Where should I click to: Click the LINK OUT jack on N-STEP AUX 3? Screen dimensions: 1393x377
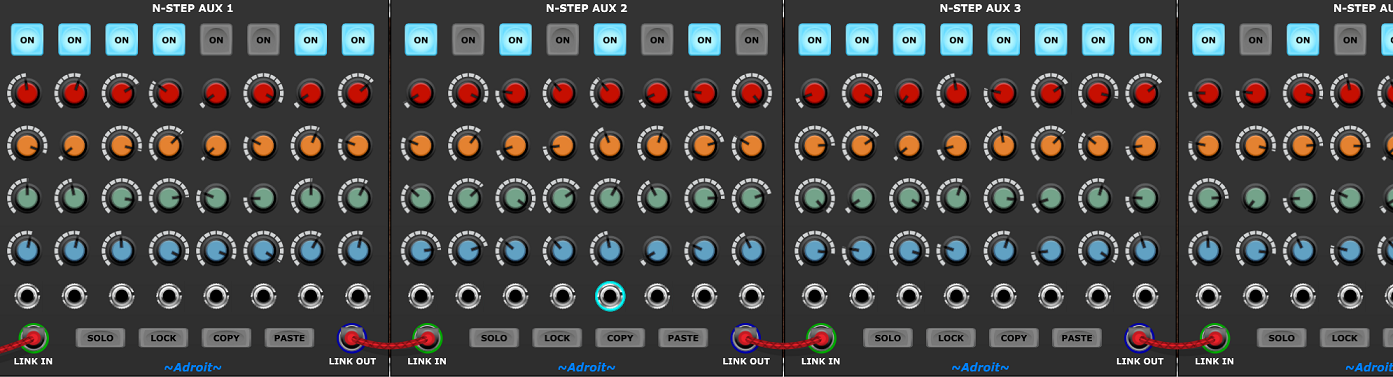click(1140, 338)
